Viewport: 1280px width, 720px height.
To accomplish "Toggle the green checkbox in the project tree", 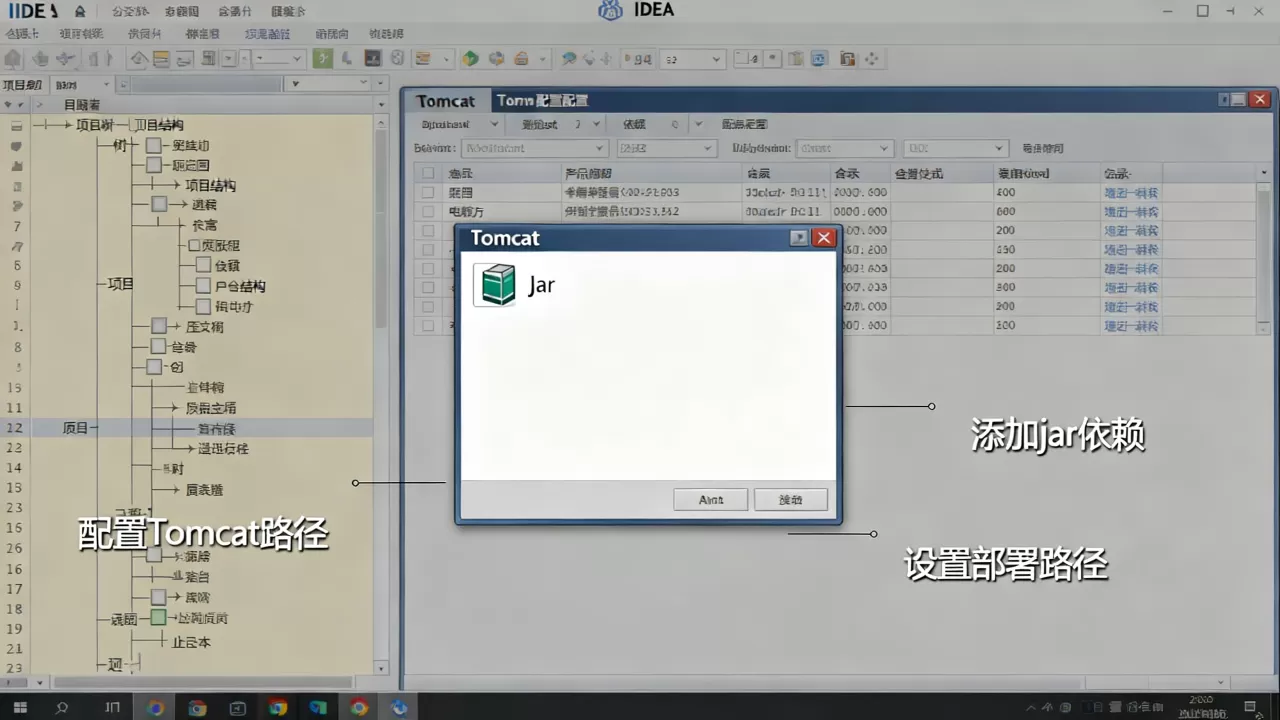I will 158,618.
